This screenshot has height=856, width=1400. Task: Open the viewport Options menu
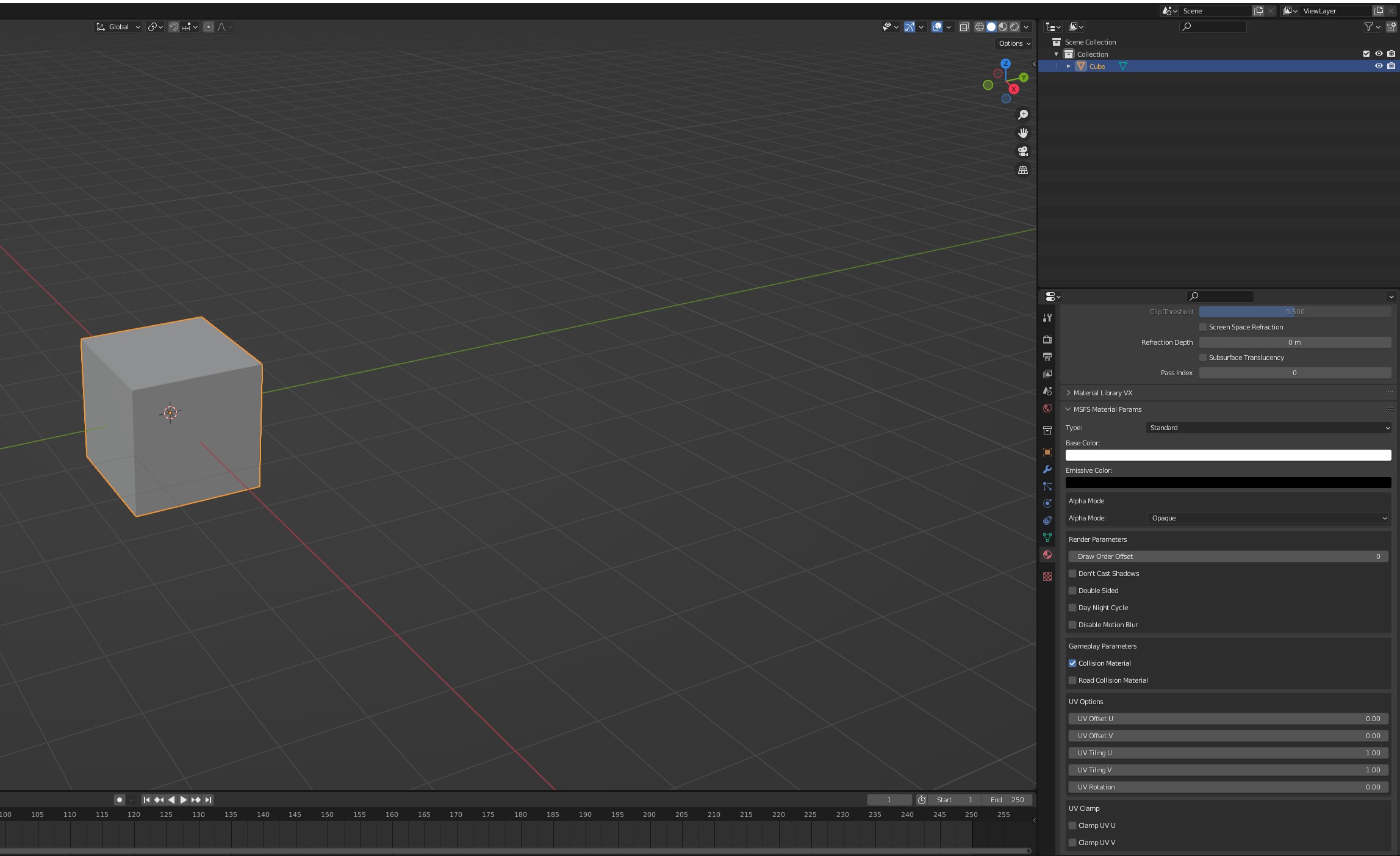(x=1014, y=43)
